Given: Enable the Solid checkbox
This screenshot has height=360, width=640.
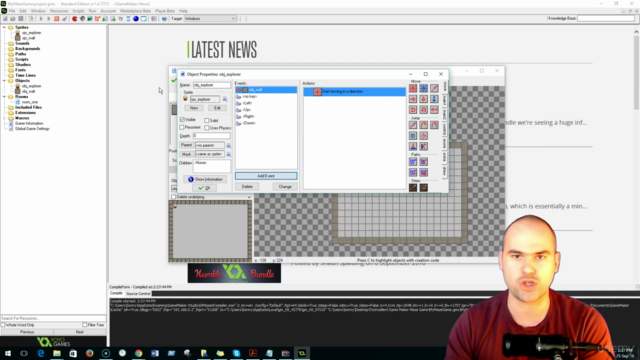Looking at the screenshot, I should tap(207, 120).
